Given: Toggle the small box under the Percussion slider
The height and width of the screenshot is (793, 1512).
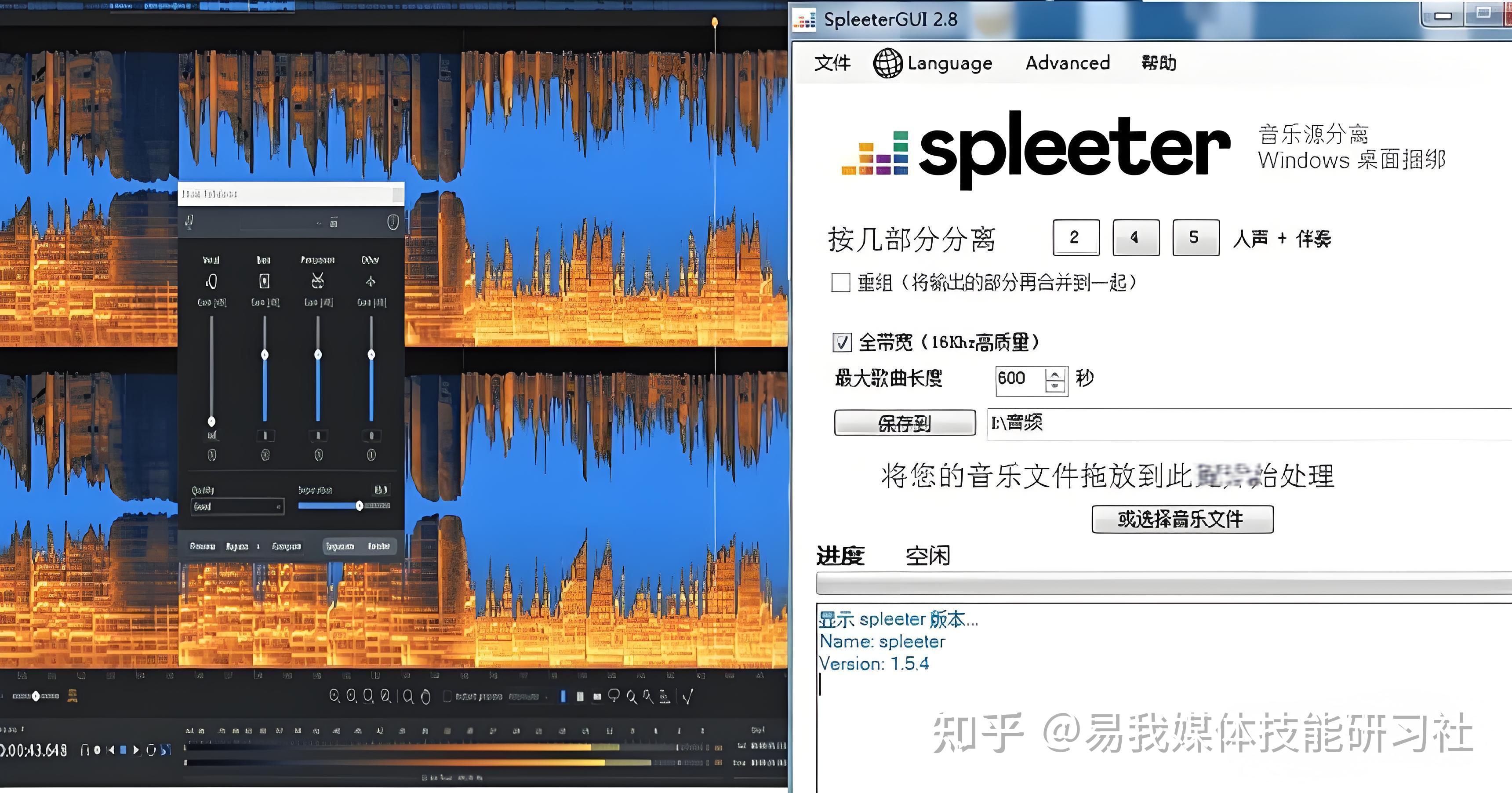Looking at the screenshot, I should click(318, 436).
